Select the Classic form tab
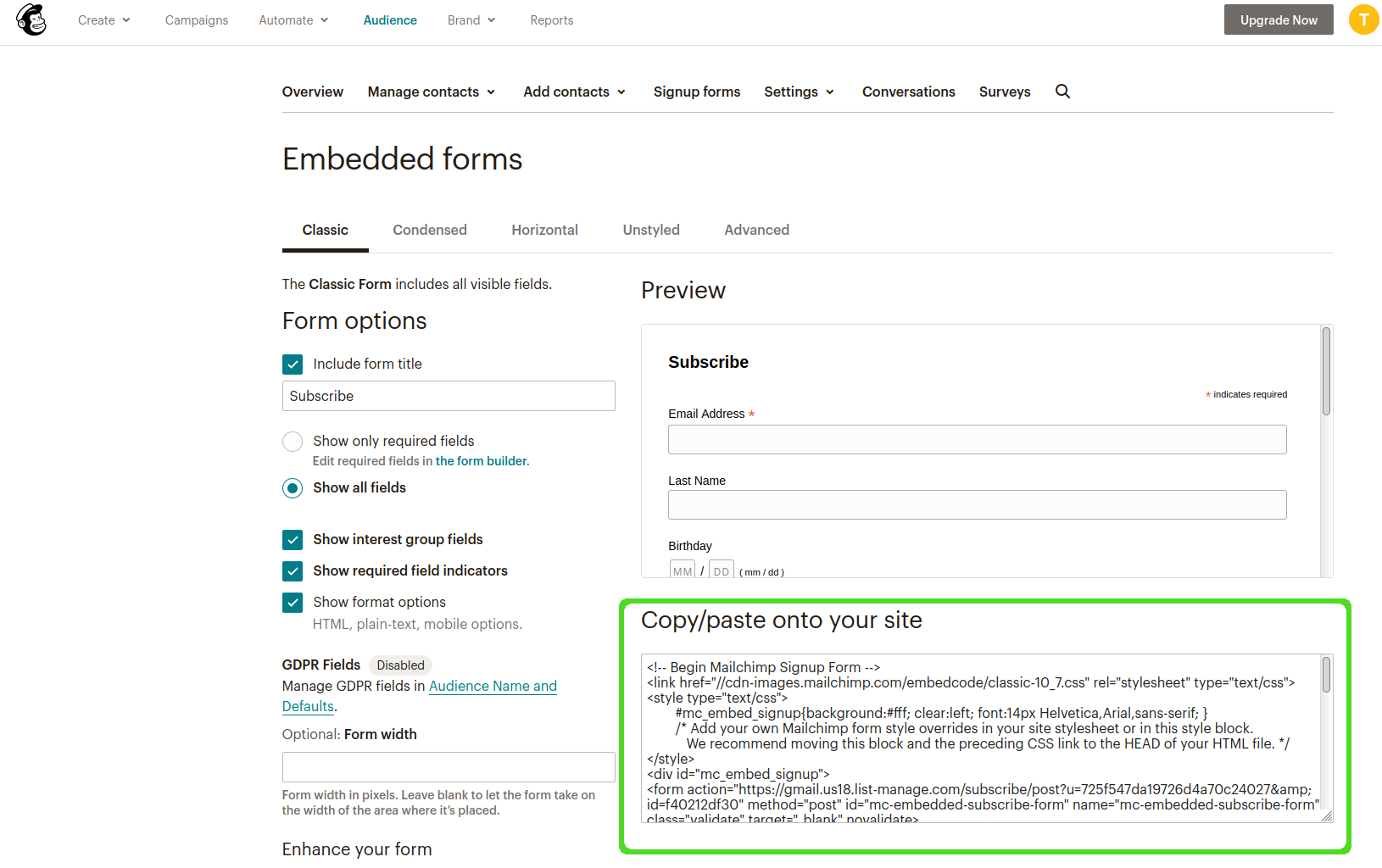This screenshot has width=1382, height=868. point(326,231)
